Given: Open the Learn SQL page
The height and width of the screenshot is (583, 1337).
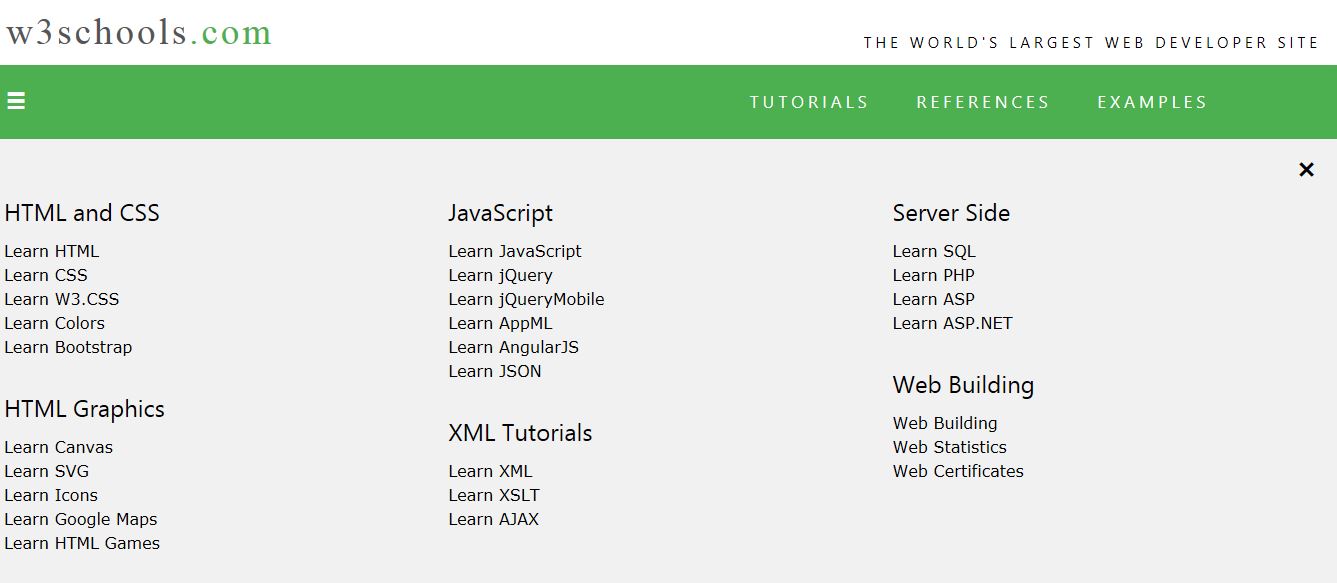Looking at the screenshot, I should tap(934, 251).
